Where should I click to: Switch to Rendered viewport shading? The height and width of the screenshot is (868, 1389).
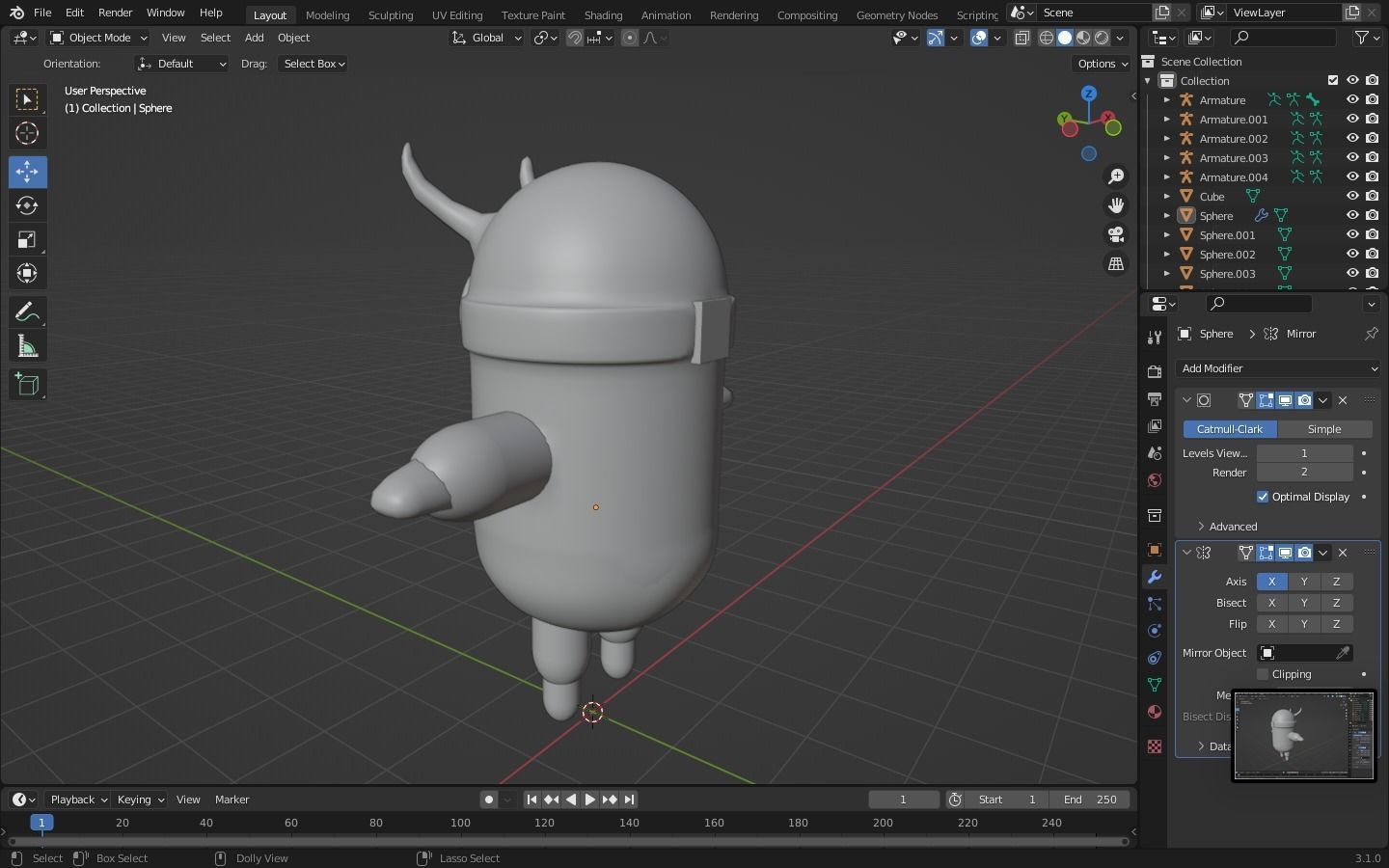click(1102, 38)
